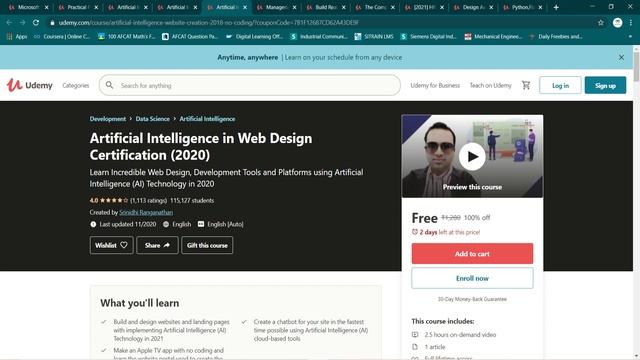
Task: Click the search magnifier icon
Action: [109, 85]
